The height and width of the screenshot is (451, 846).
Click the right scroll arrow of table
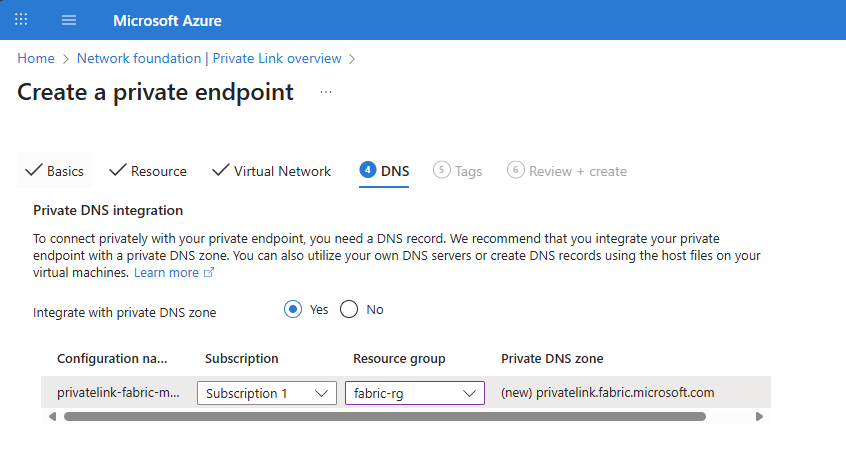pos(759,416)
